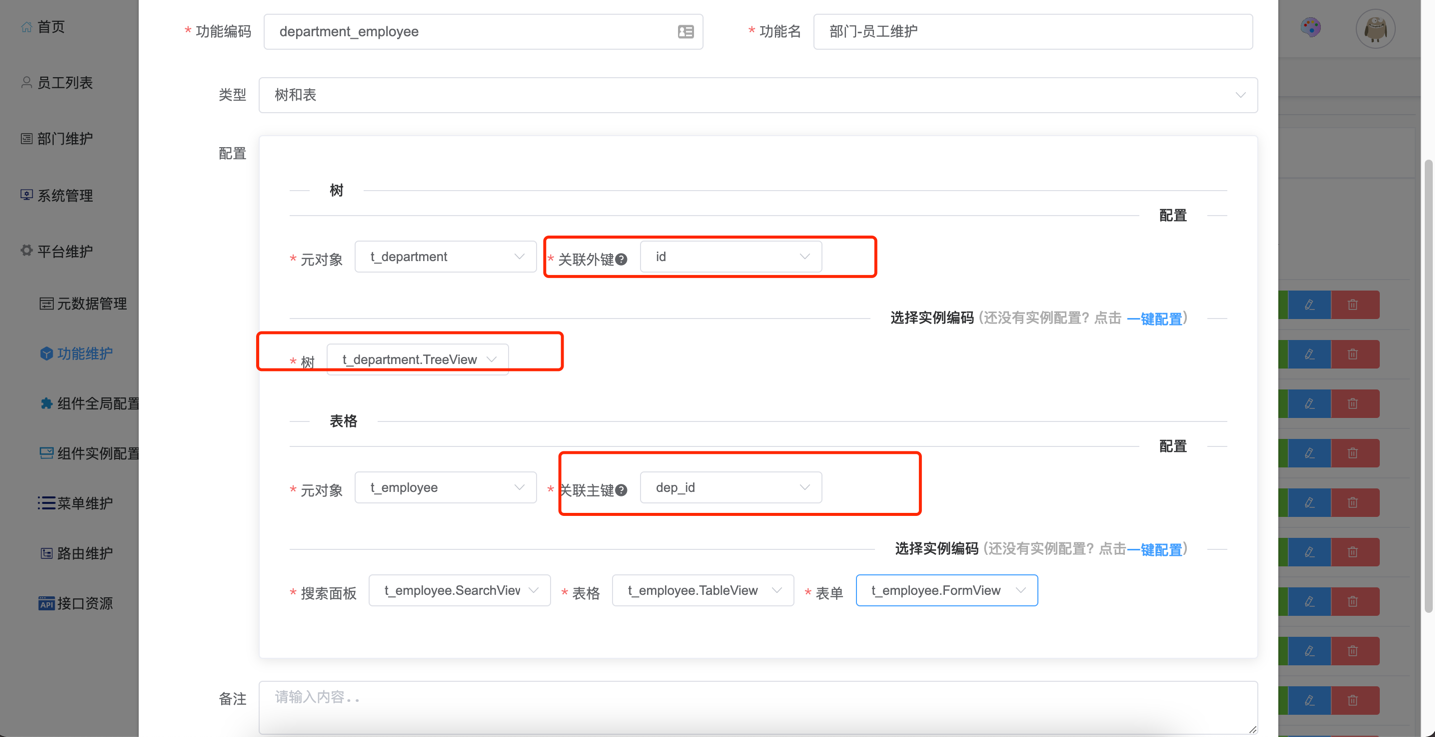Click the 功能名 text input field
The width and height of the screenshot is (1435, 737).
pyautogui.click(x=1032, y=32)
